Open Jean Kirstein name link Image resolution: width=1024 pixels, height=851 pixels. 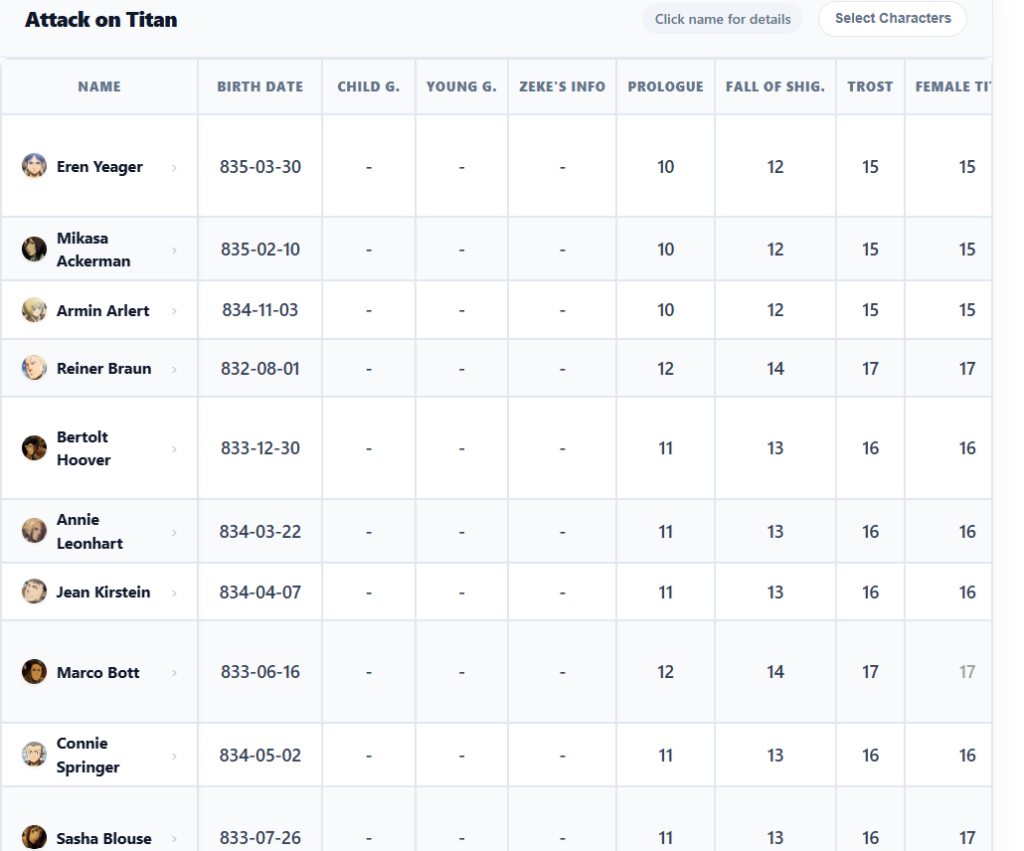103,592
